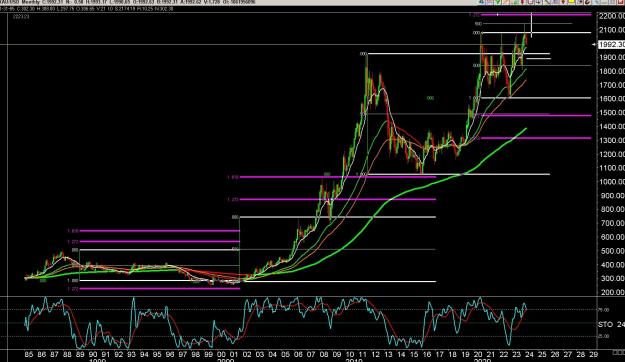
Task: Select year 99 on the time axis
Action: click(208, 354)
